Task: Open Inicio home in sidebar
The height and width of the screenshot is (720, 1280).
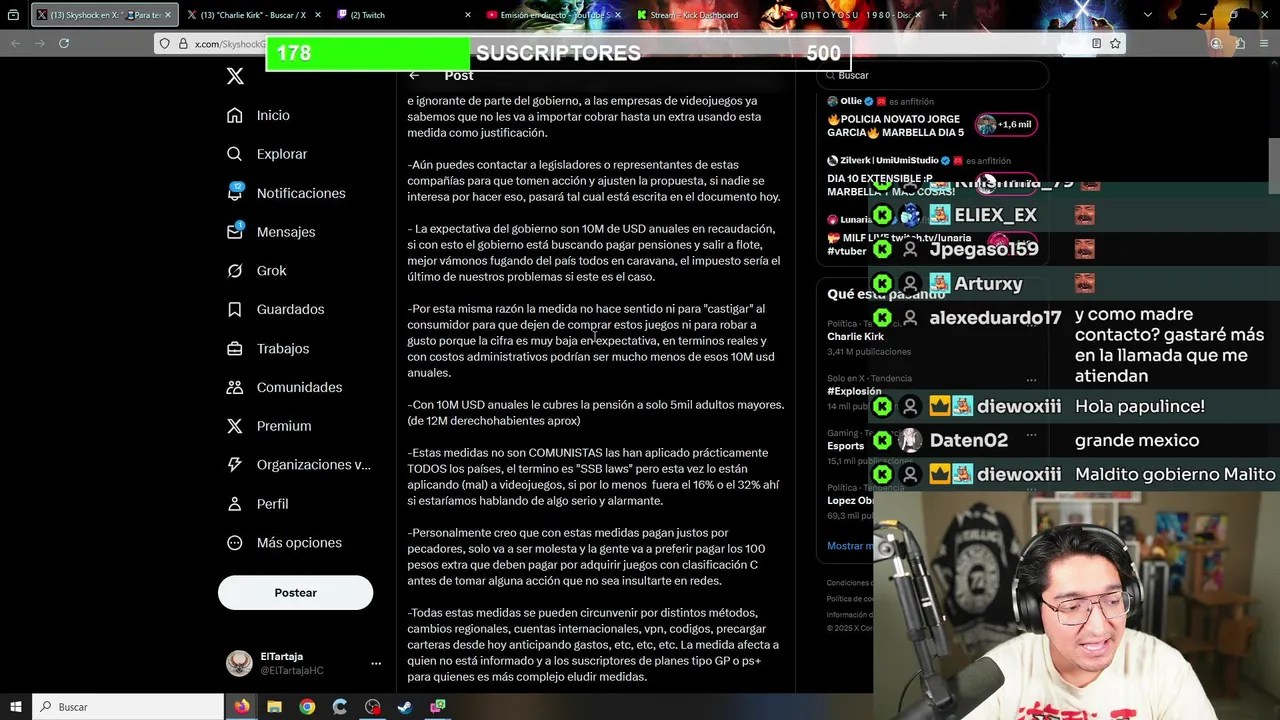Action: (x=258, y=115)
